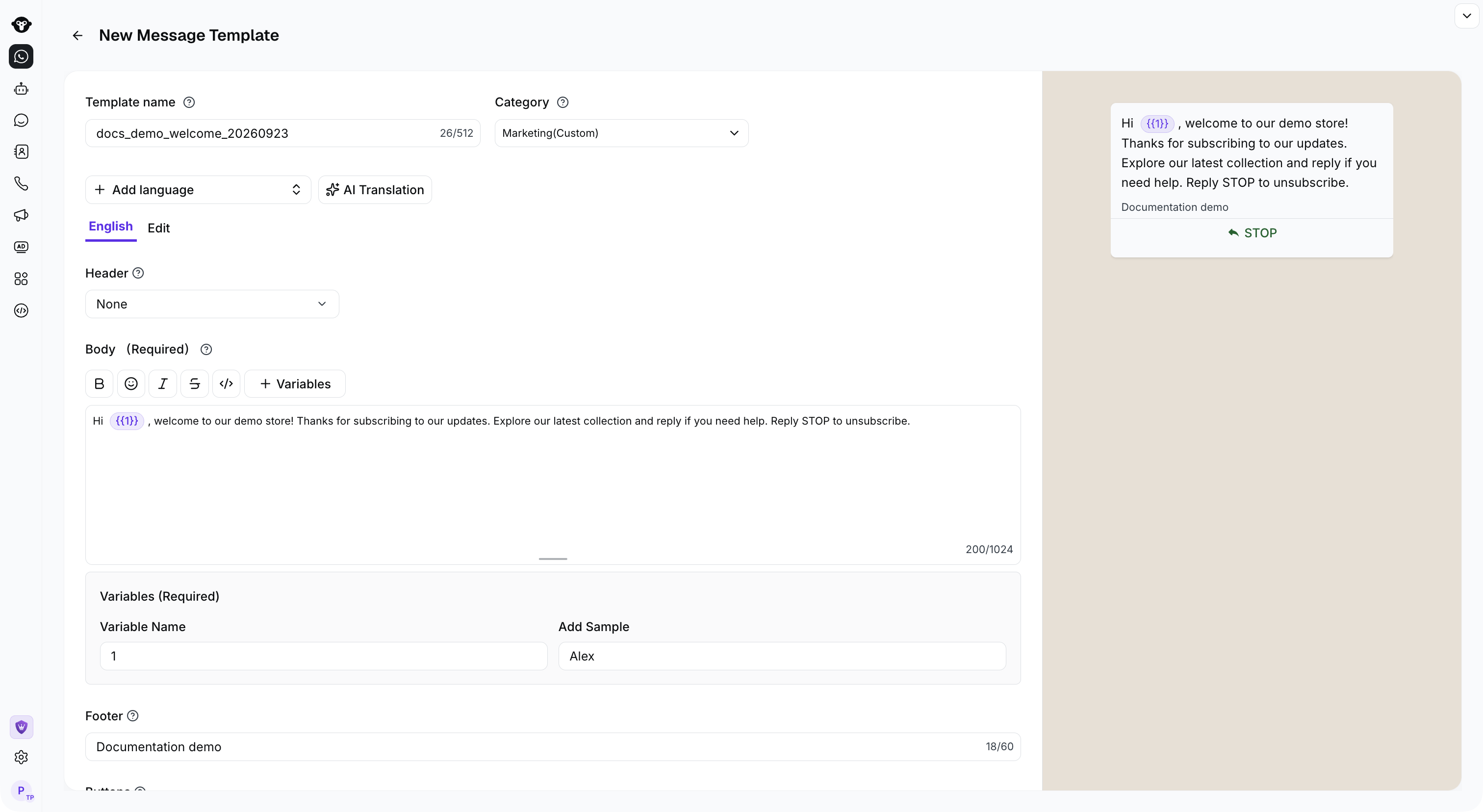Open the megaphone campaigns icon
Image resolution: width=1483 pixels, height=812 pixels.
pos(21,215)
